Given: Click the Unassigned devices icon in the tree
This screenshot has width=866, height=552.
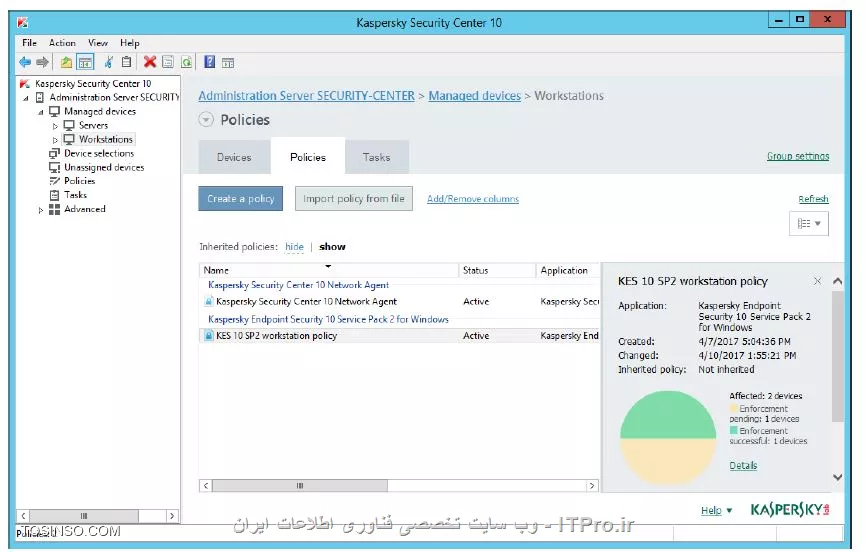Looking at the screenshot, I should (x=54, y=167).
